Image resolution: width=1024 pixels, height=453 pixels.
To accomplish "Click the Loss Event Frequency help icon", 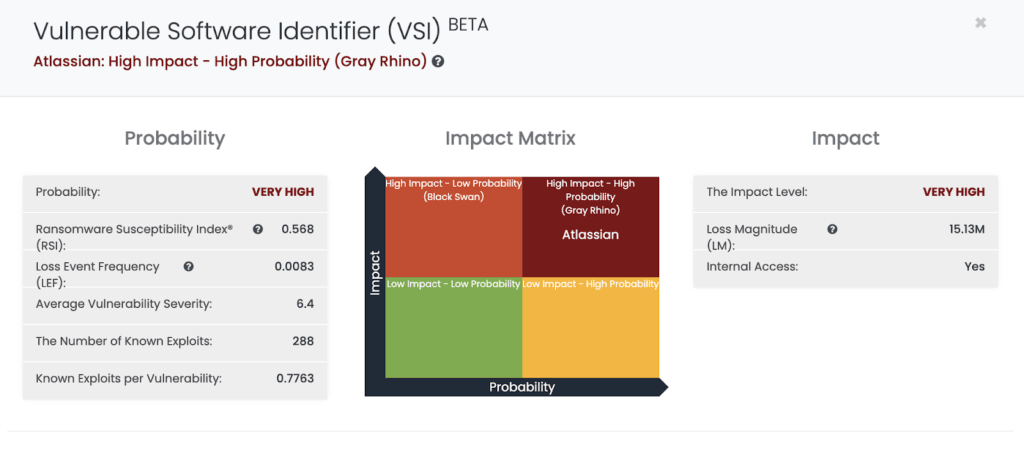I will tap(188, 266).
